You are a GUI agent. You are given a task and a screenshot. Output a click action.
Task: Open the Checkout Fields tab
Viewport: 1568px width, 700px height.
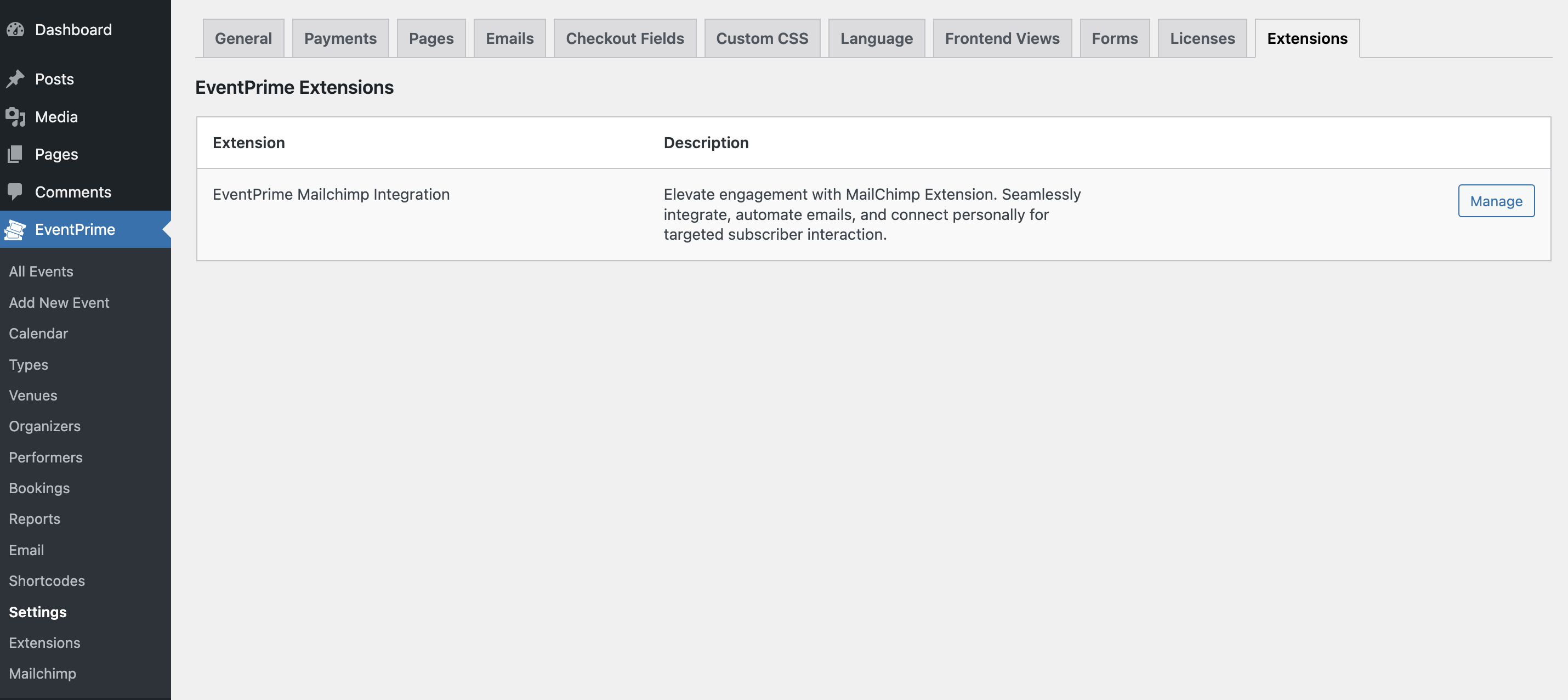click(x=624, y=38)
